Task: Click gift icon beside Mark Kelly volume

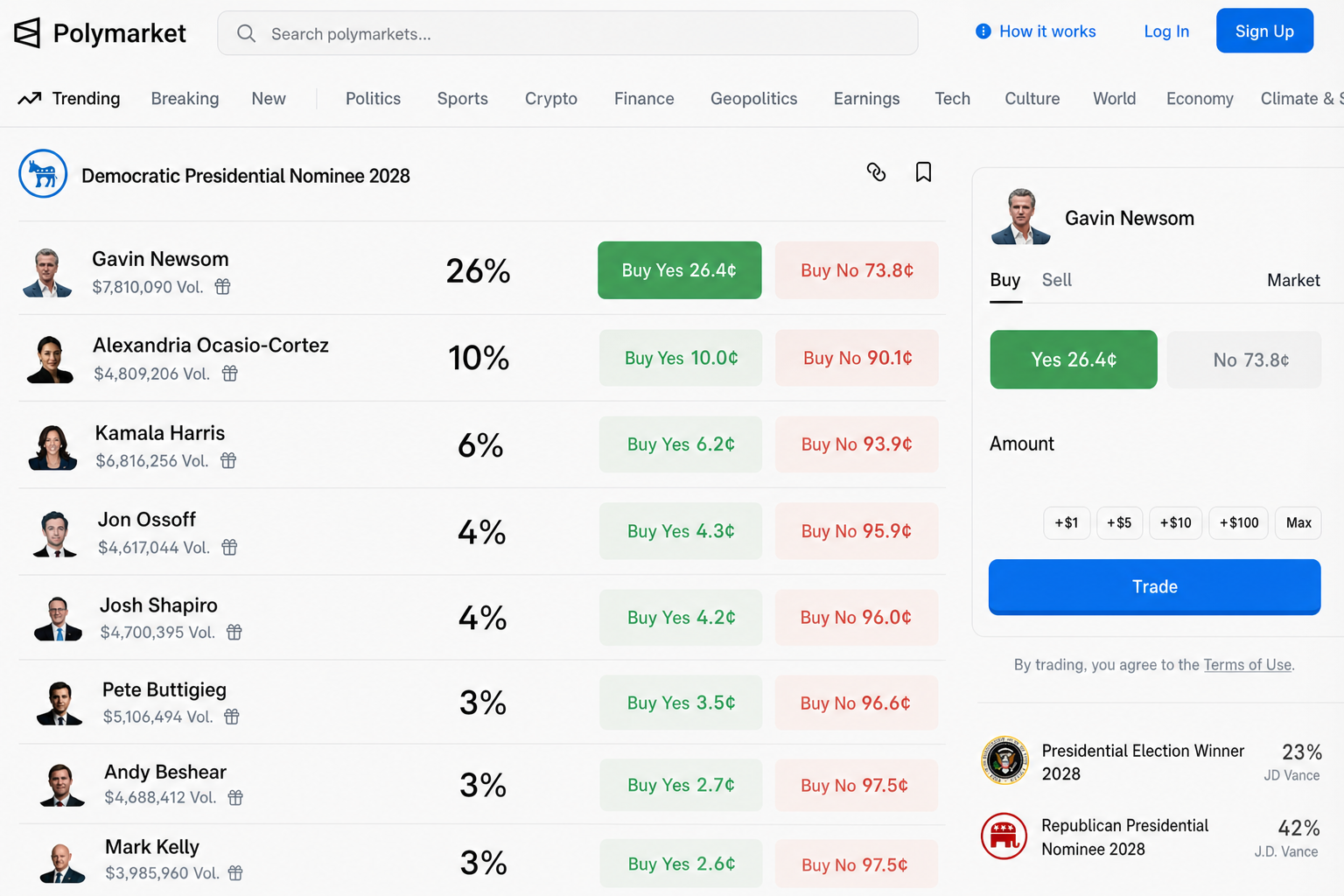Action: (x=235, y=872)
